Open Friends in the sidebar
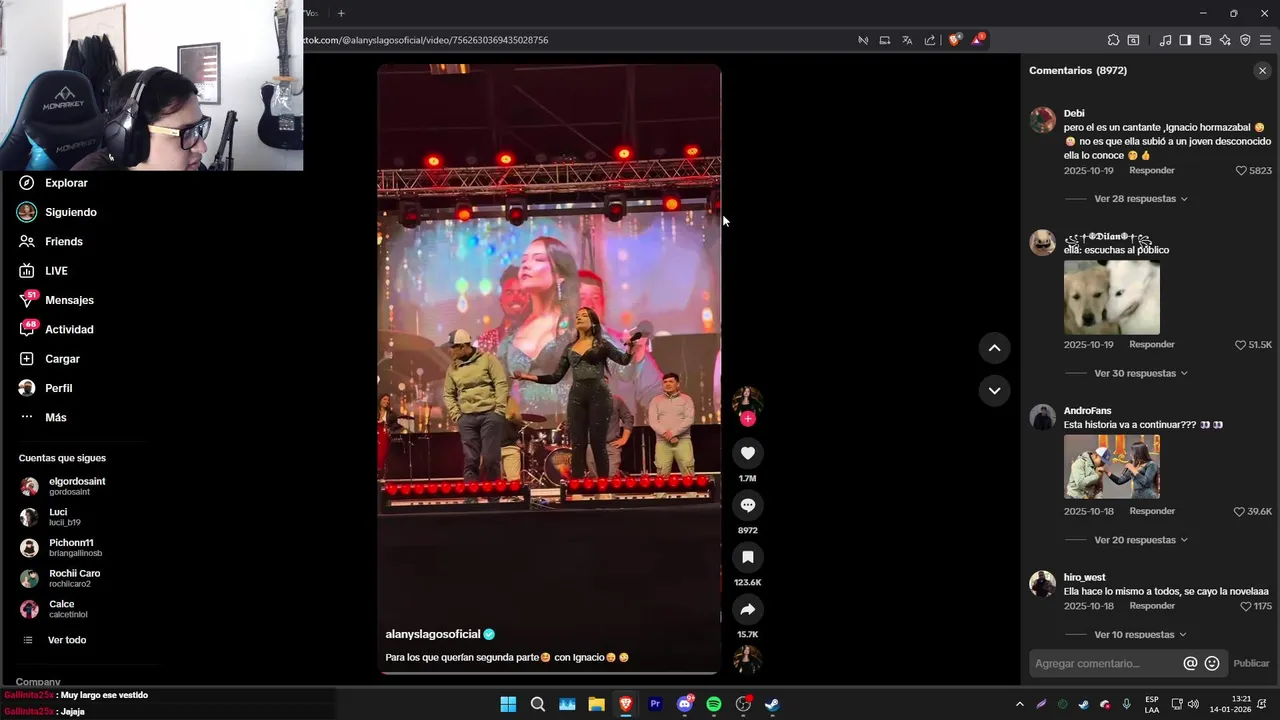The image size is (1280, 720). 64,241
